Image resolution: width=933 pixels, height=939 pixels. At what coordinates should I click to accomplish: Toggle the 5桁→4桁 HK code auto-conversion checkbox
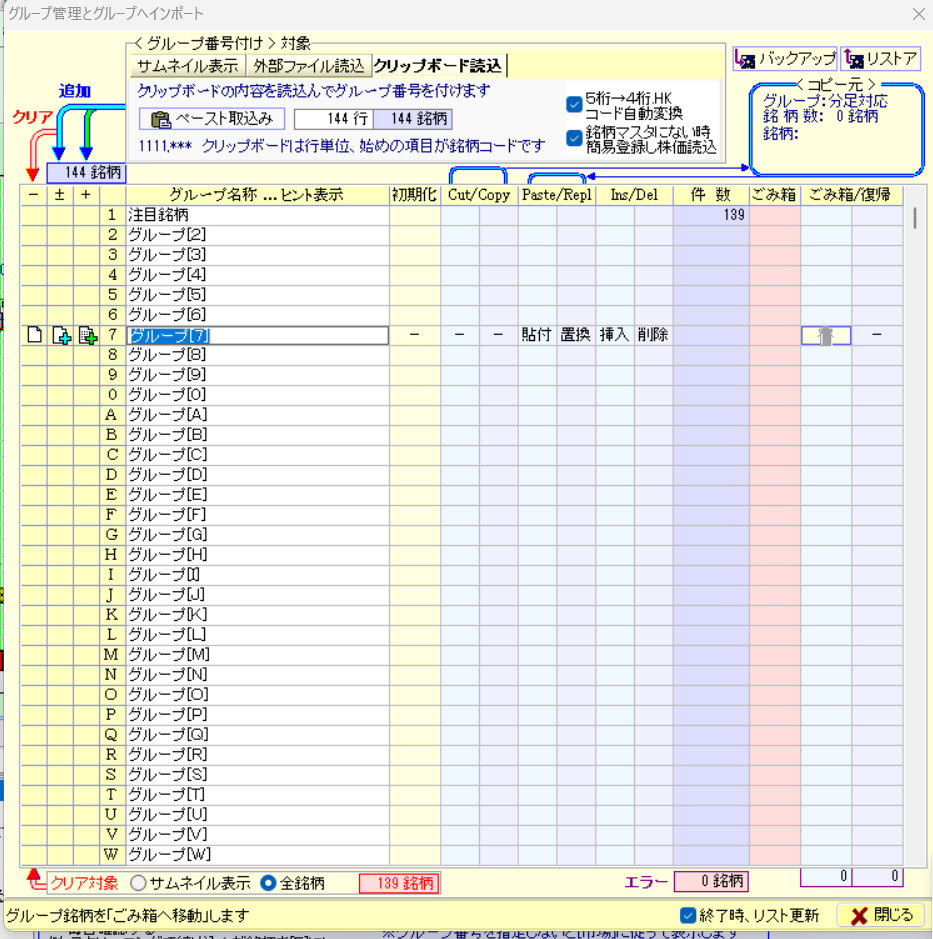[x=574, y=105]
